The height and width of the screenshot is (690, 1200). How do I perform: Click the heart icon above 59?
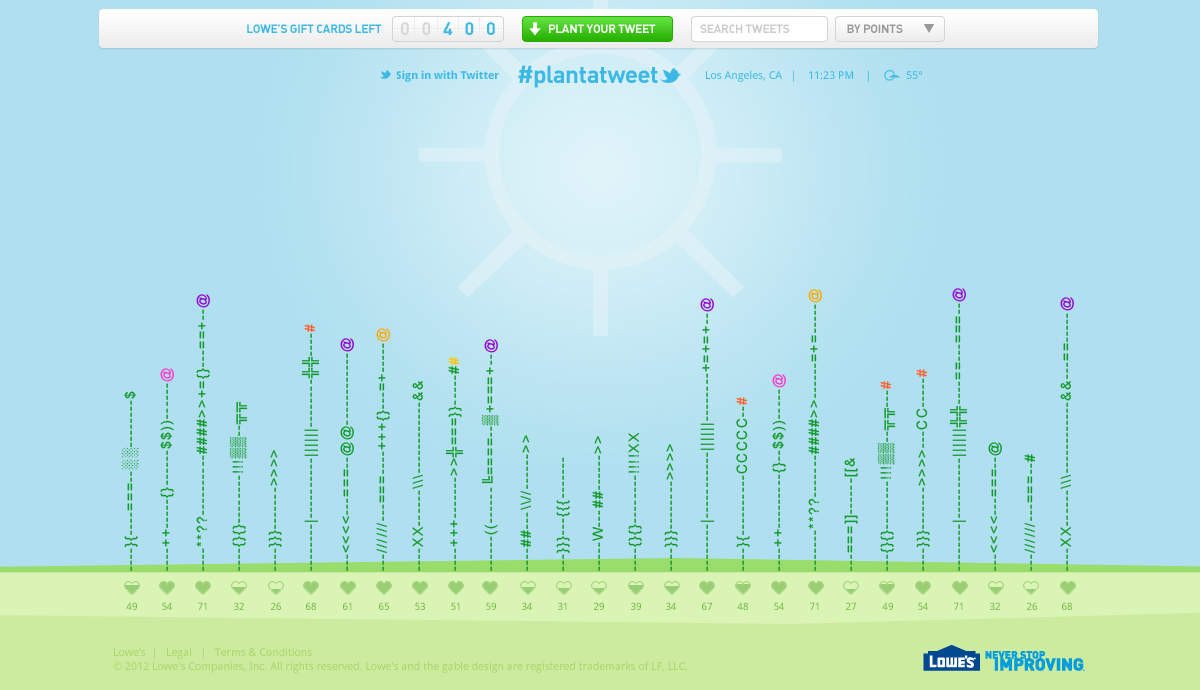pos(490,588)
